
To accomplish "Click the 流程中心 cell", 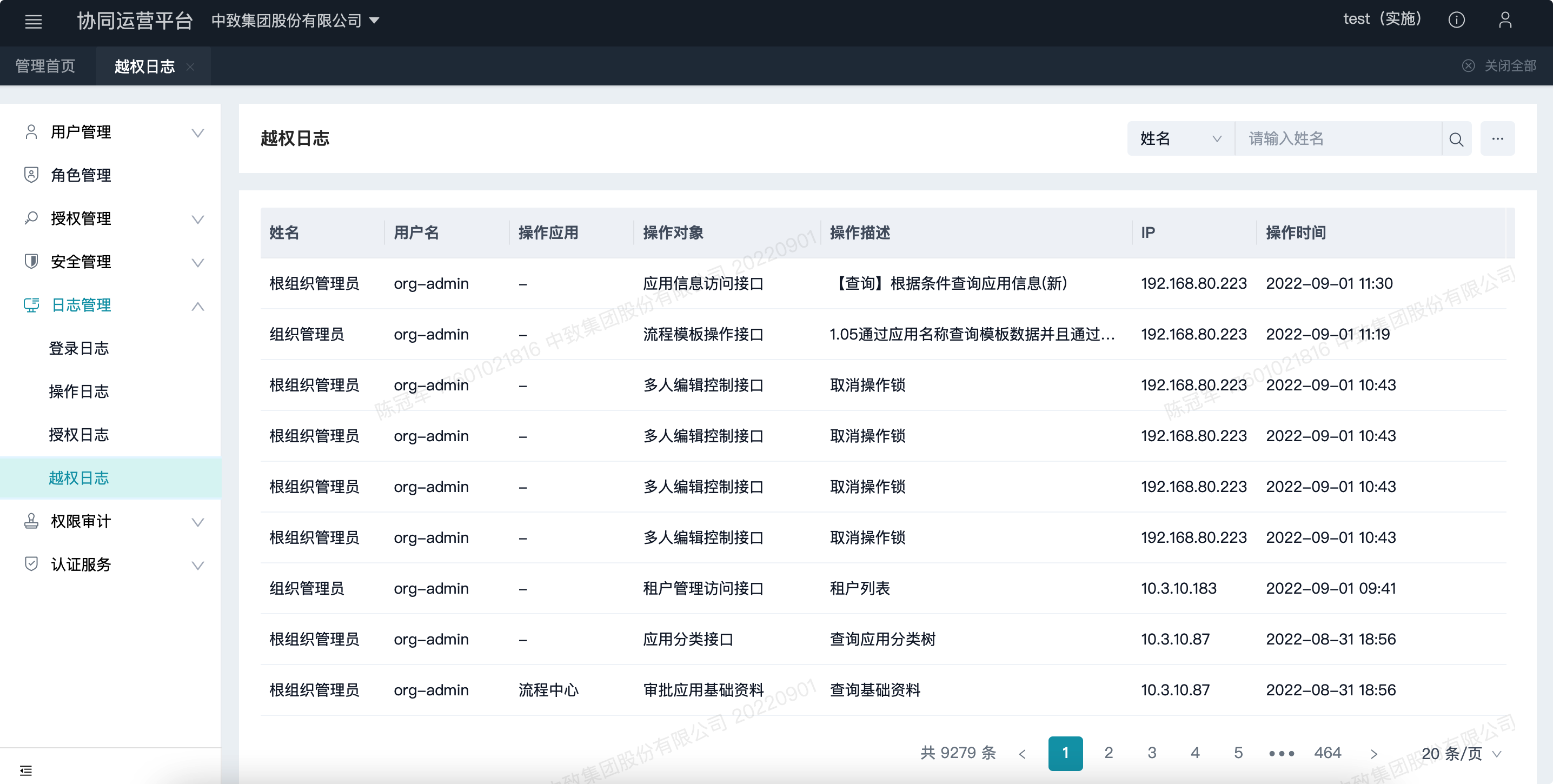I will click(x=548, y=690).
